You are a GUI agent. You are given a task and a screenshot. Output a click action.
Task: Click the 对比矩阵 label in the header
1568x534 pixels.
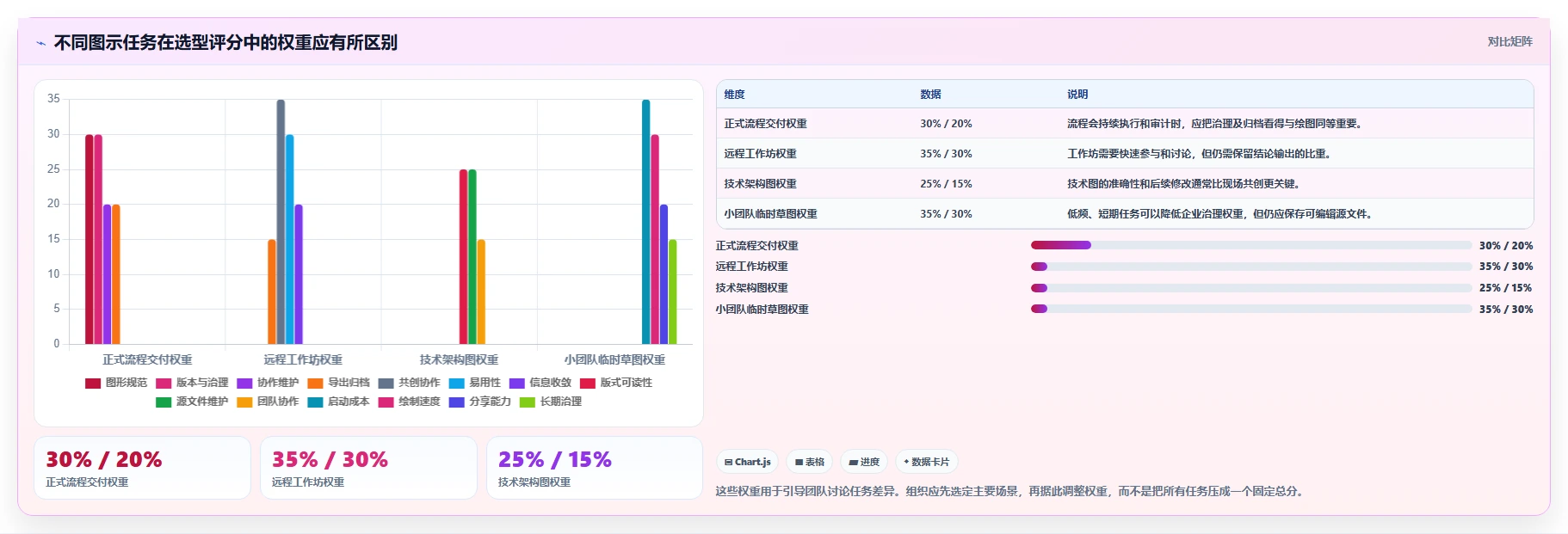[1509, 41]
